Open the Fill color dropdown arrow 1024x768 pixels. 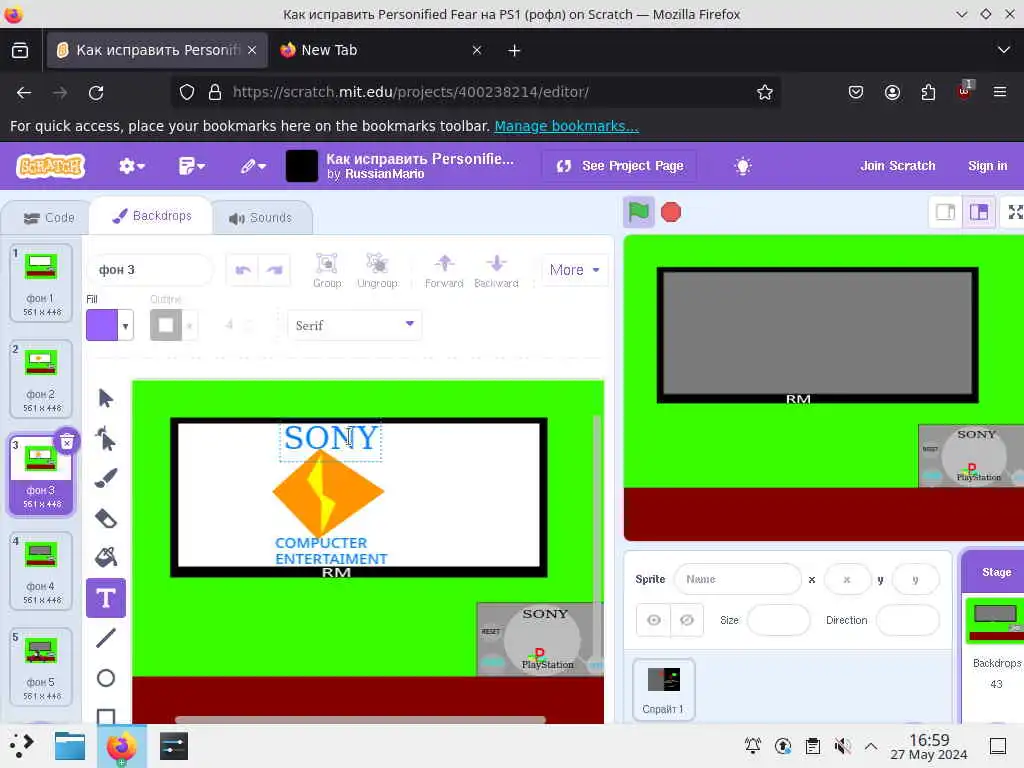click(x=125, y=325)
